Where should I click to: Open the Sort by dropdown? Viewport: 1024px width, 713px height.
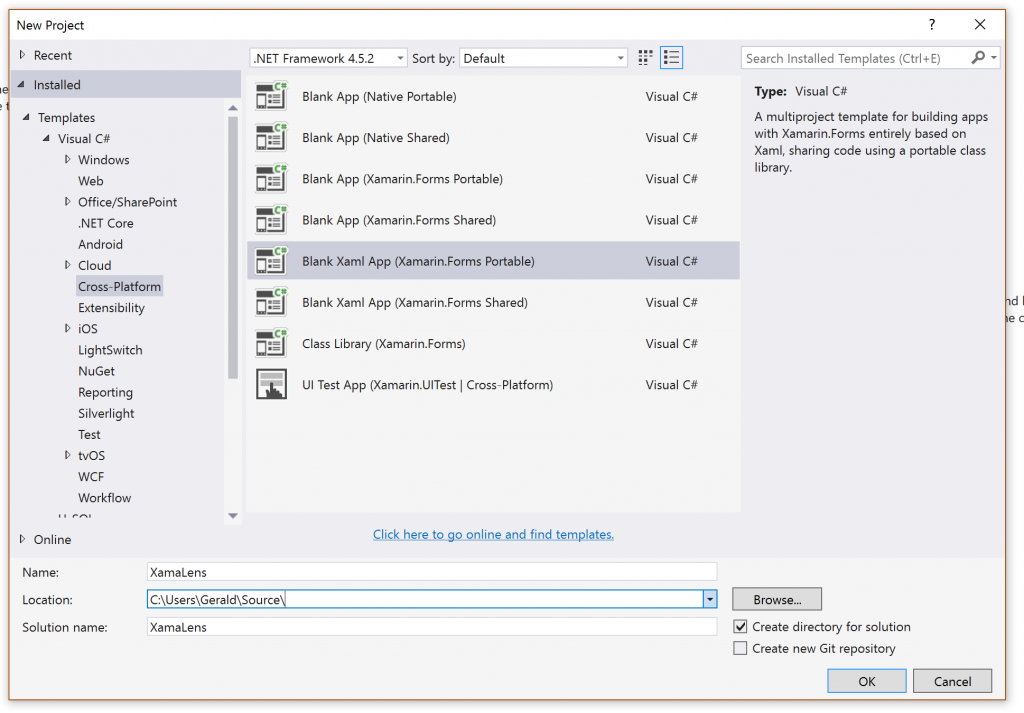543,58
